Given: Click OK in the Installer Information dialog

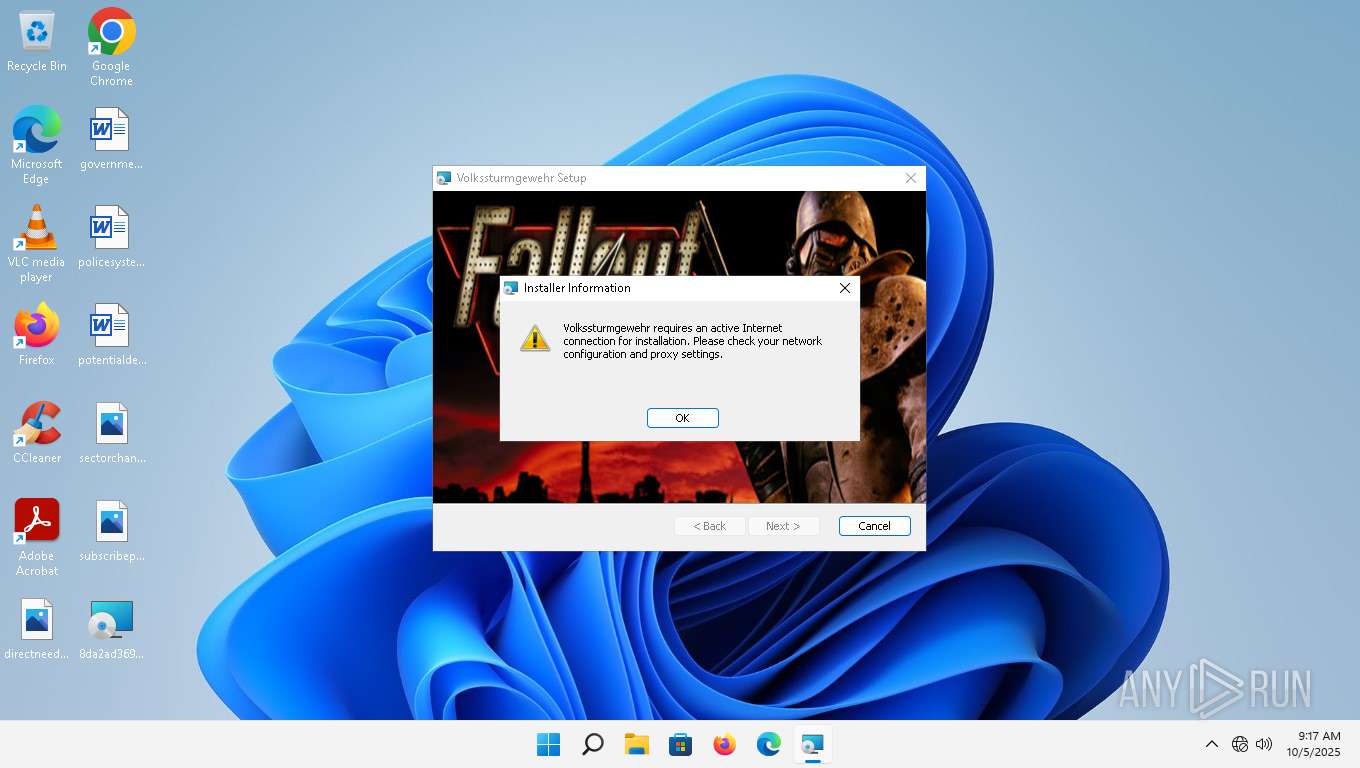Looking at the screenshot, I should 682,418.
